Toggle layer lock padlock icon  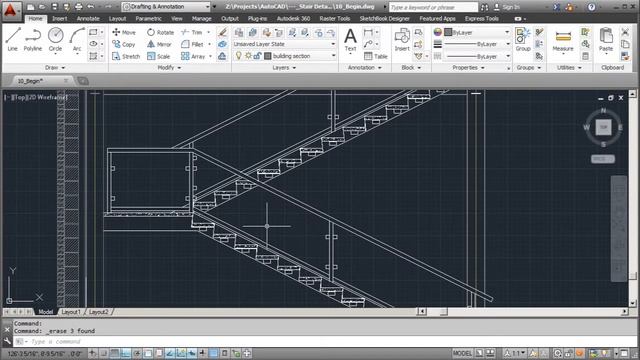pyautogui.click(x=257, y=56)
